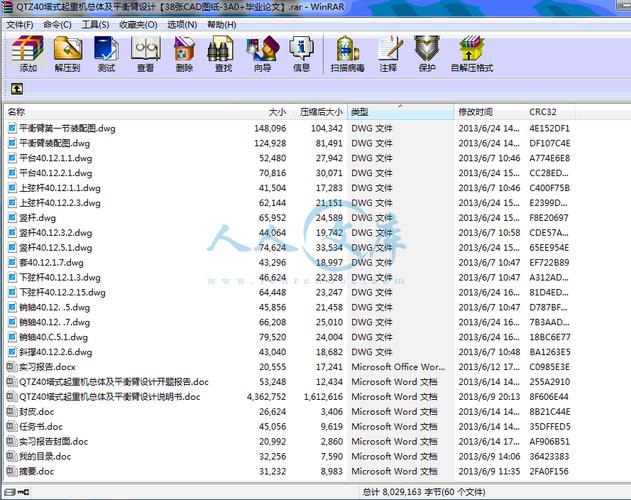Click status bar total 8,029,163 bytes text
Viewport: 631px width, 500px height.
(424, 492)
